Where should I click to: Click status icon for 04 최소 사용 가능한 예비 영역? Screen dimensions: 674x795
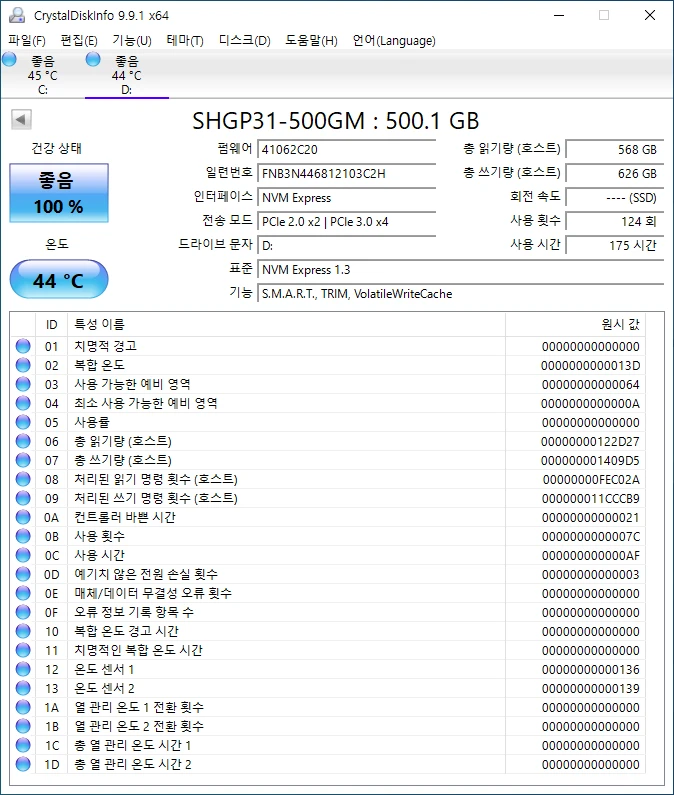coord(23,403)
